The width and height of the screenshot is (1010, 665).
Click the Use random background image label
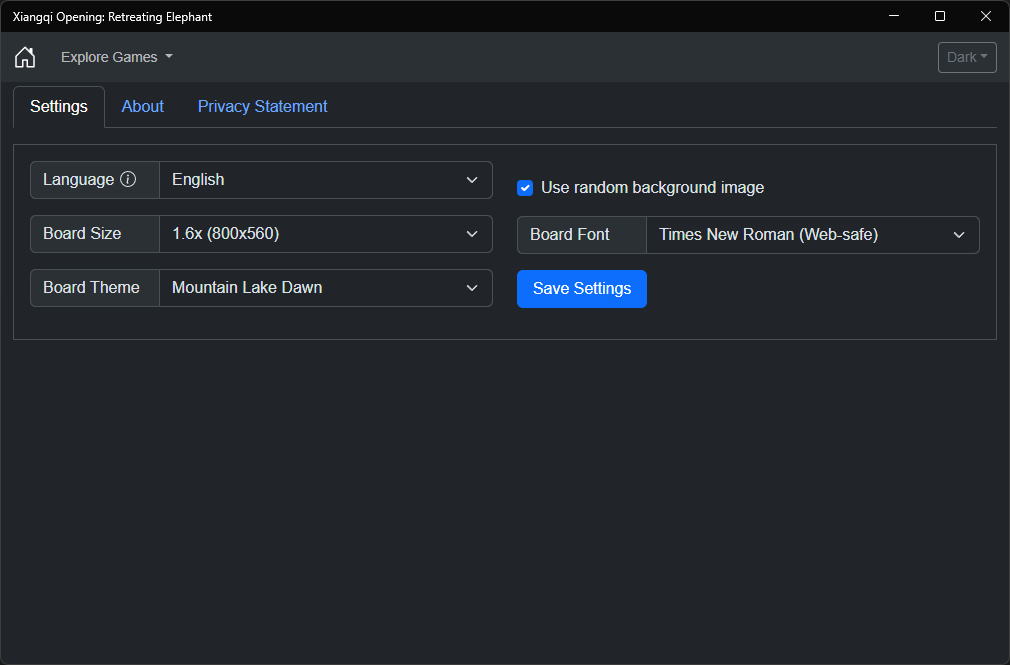(652, 188)
